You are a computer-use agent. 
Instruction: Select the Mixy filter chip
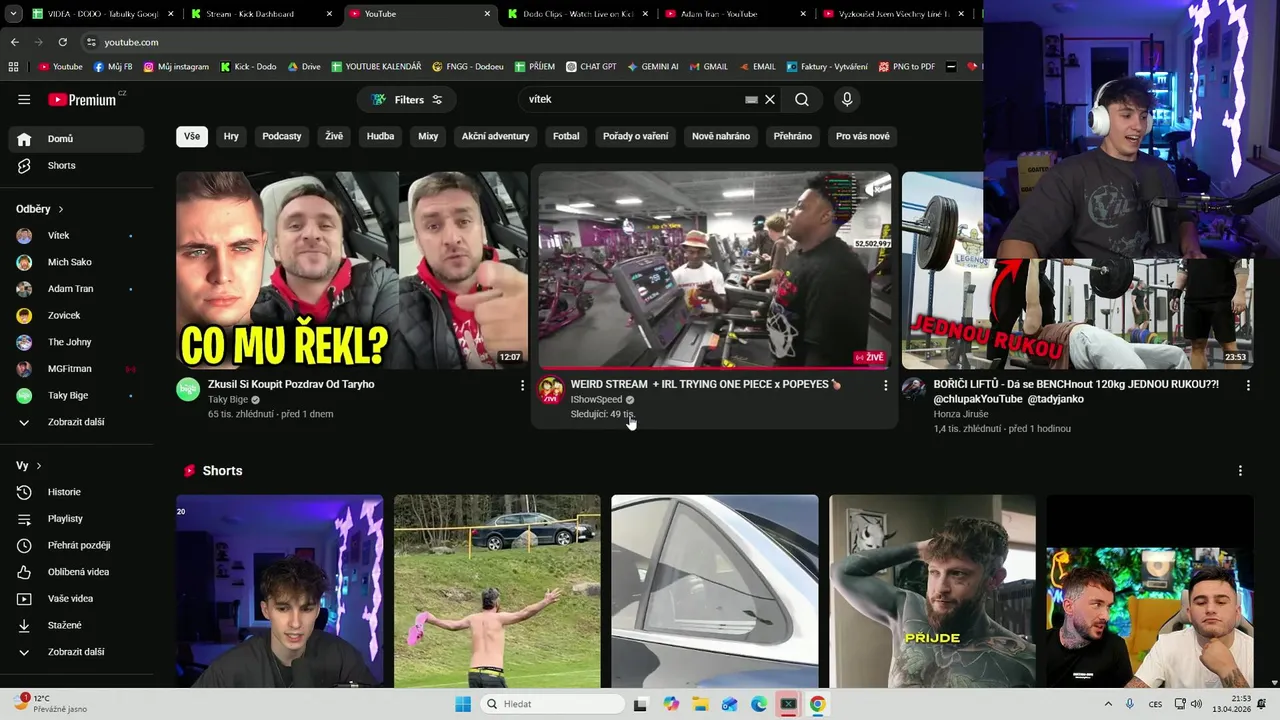click(x=428, y=136)
